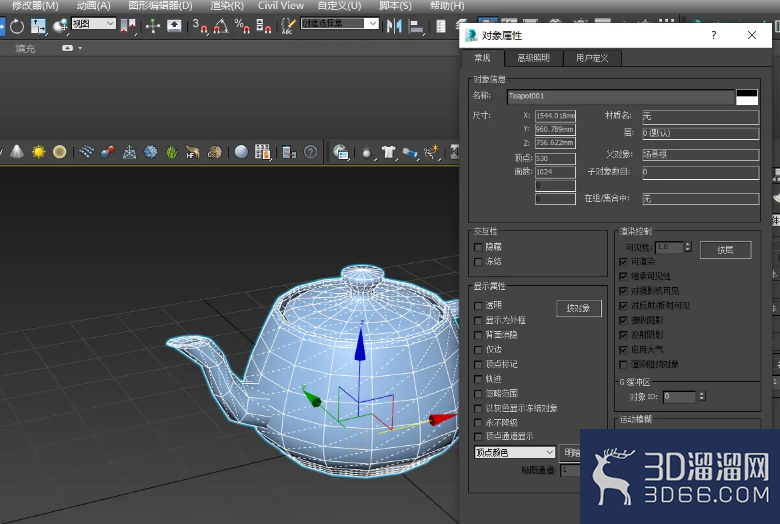Select the Scale tool in the toolbar
This screenshot has height=524, width=780.
tap(38, 26)
